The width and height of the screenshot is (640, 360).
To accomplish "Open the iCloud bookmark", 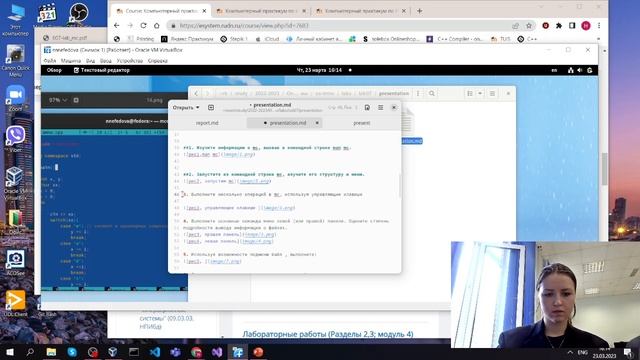I will click(267, 39).
